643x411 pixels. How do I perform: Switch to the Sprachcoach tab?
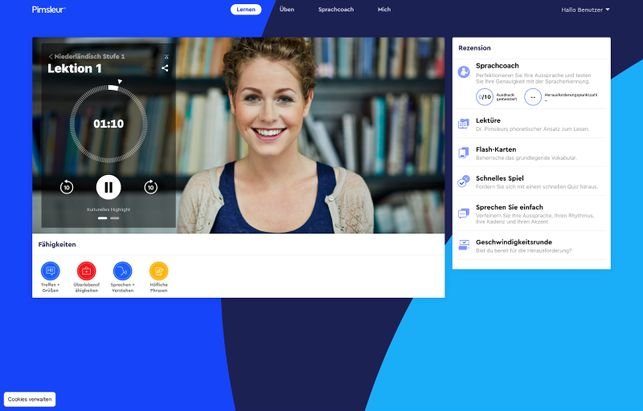pos(336,10)
